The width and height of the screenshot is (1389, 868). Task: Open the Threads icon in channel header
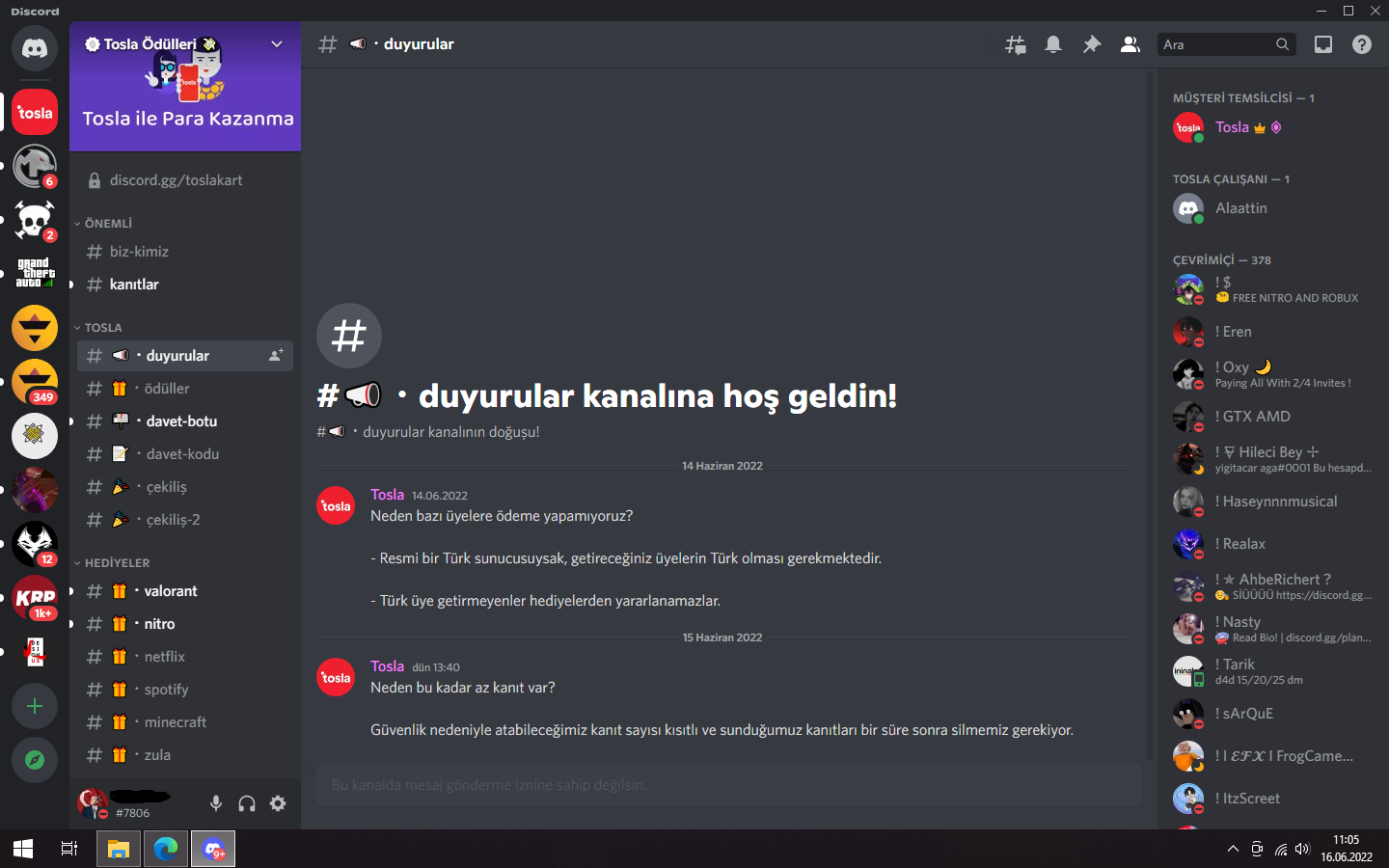coord(1015,44)
